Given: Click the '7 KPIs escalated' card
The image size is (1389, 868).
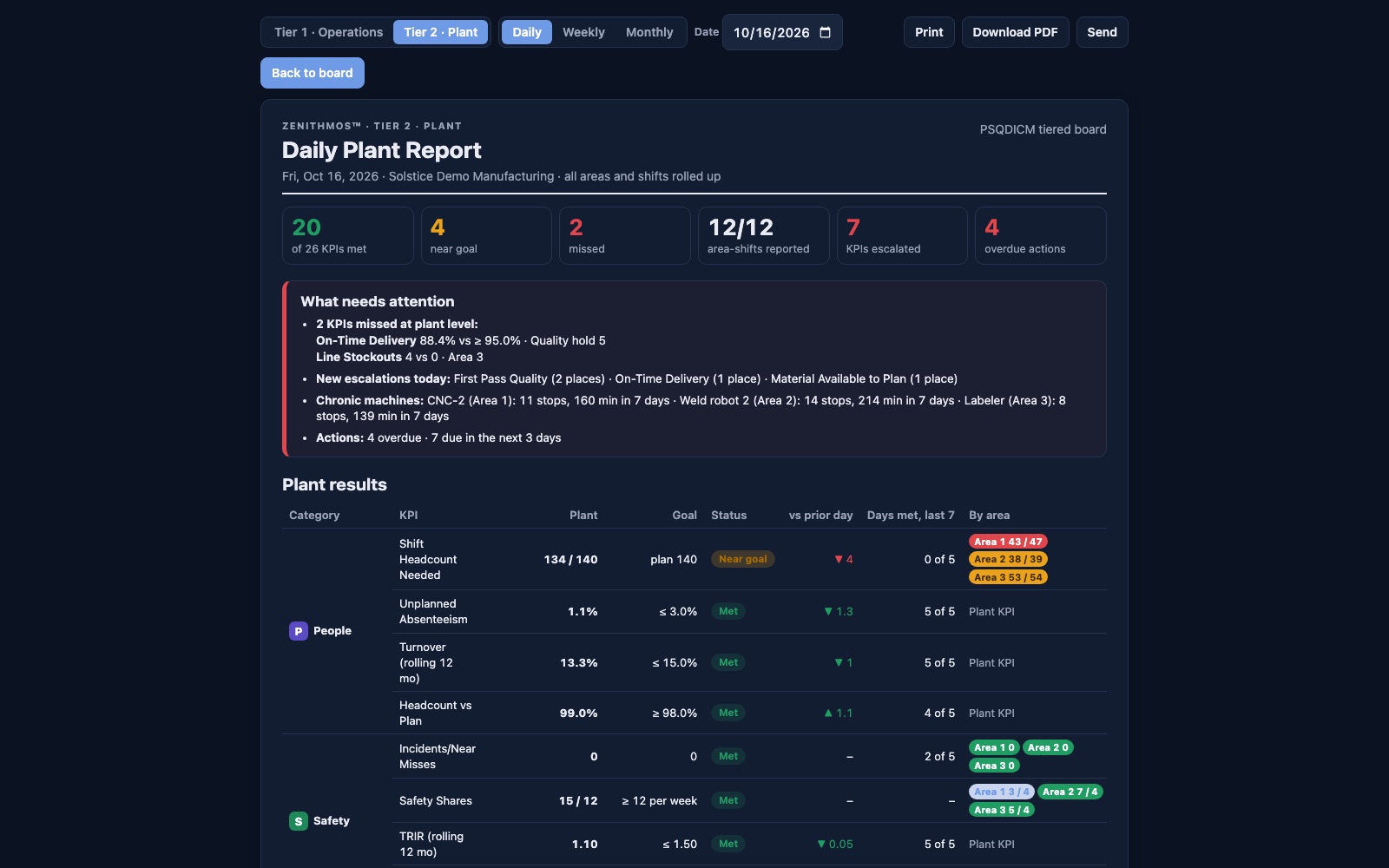Looking at the screenshot, I should pyautogui.click(x=902, y=235).
